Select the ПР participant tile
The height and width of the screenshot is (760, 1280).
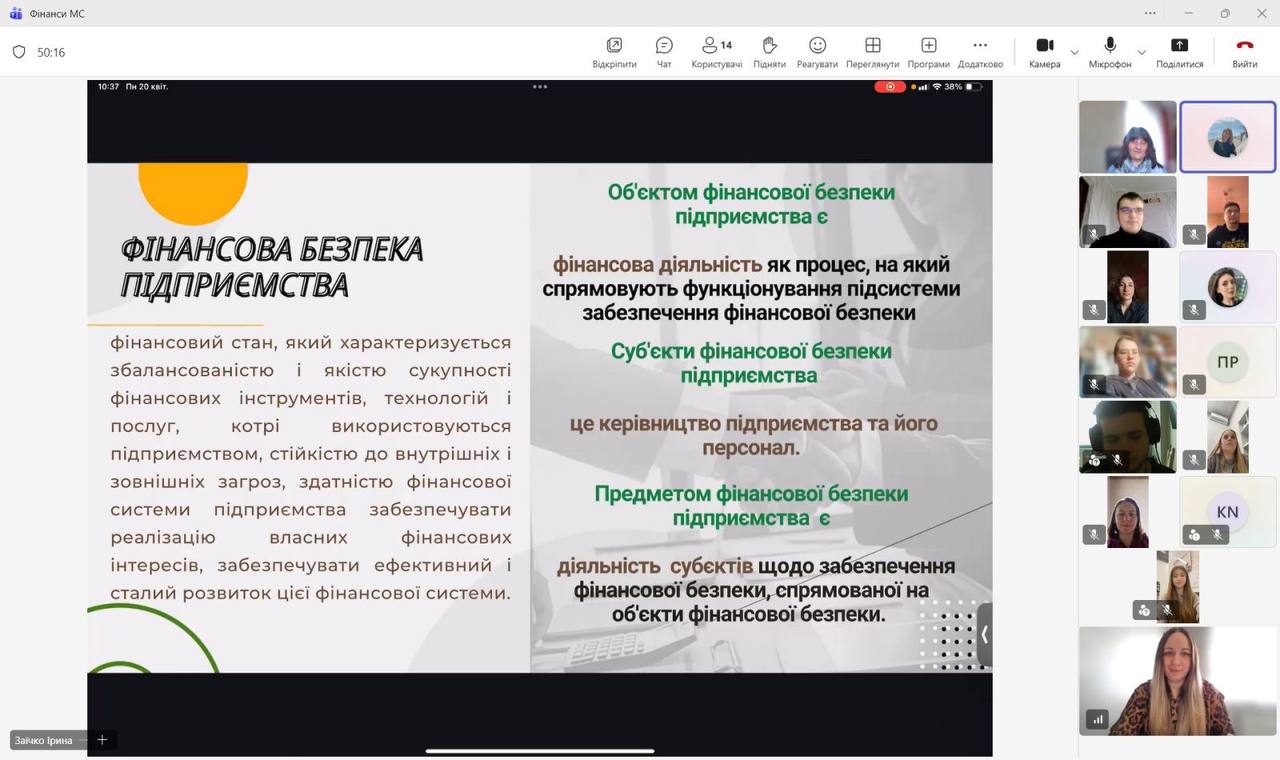coord(1227,362)
